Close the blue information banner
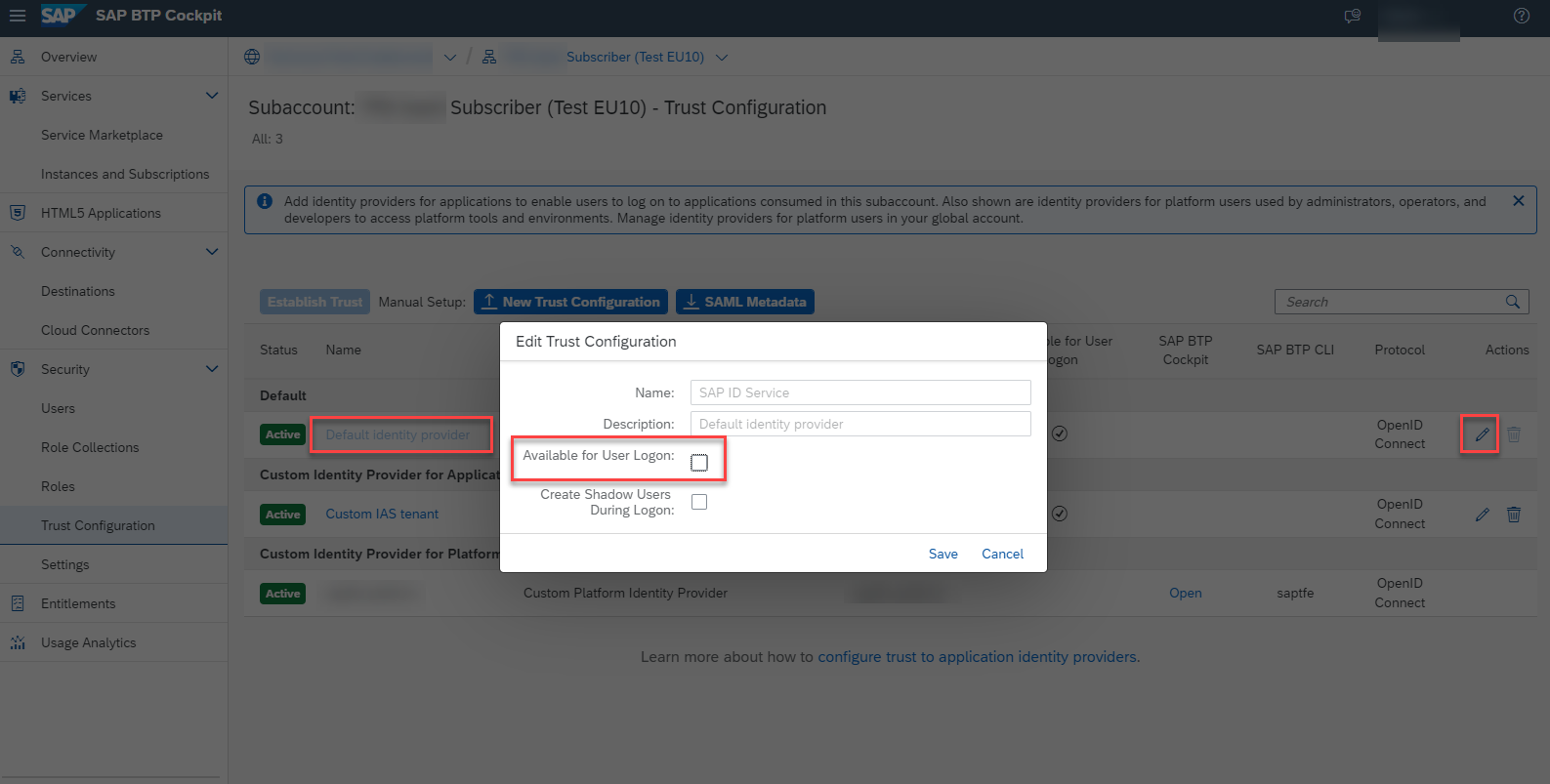 (1519, 200)
